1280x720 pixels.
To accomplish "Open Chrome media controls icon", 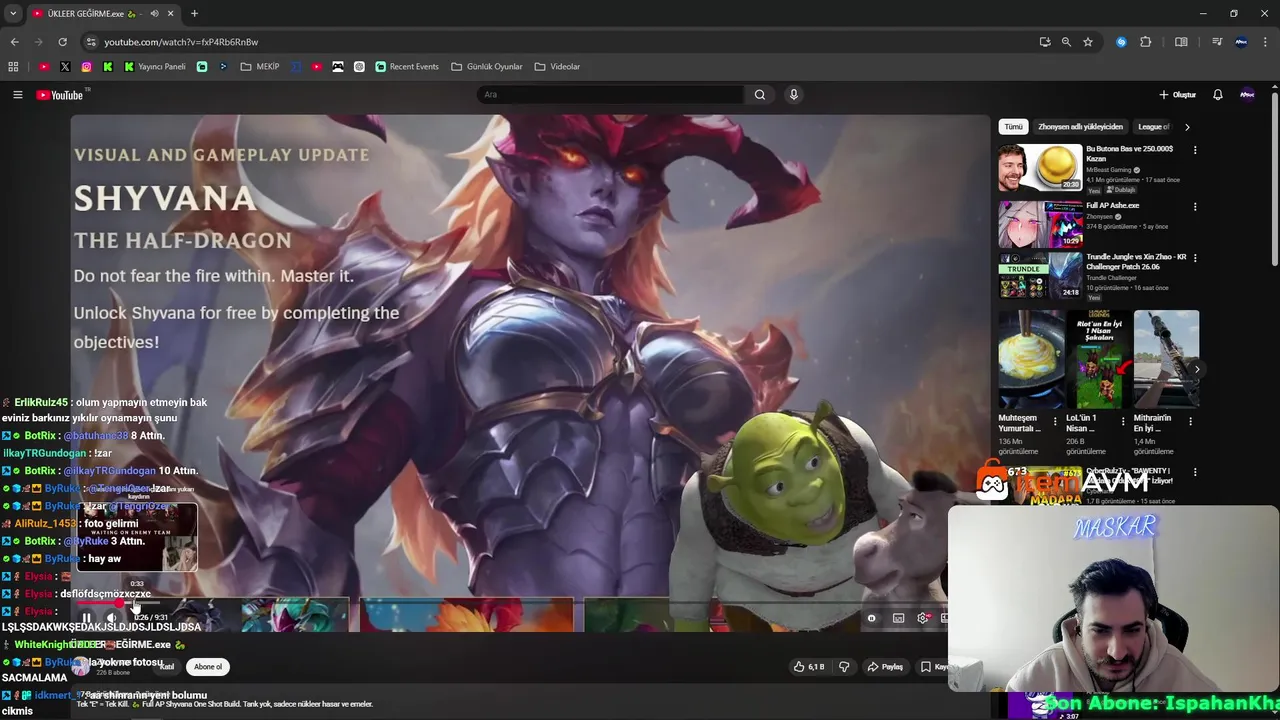I will pos(1217,42).
